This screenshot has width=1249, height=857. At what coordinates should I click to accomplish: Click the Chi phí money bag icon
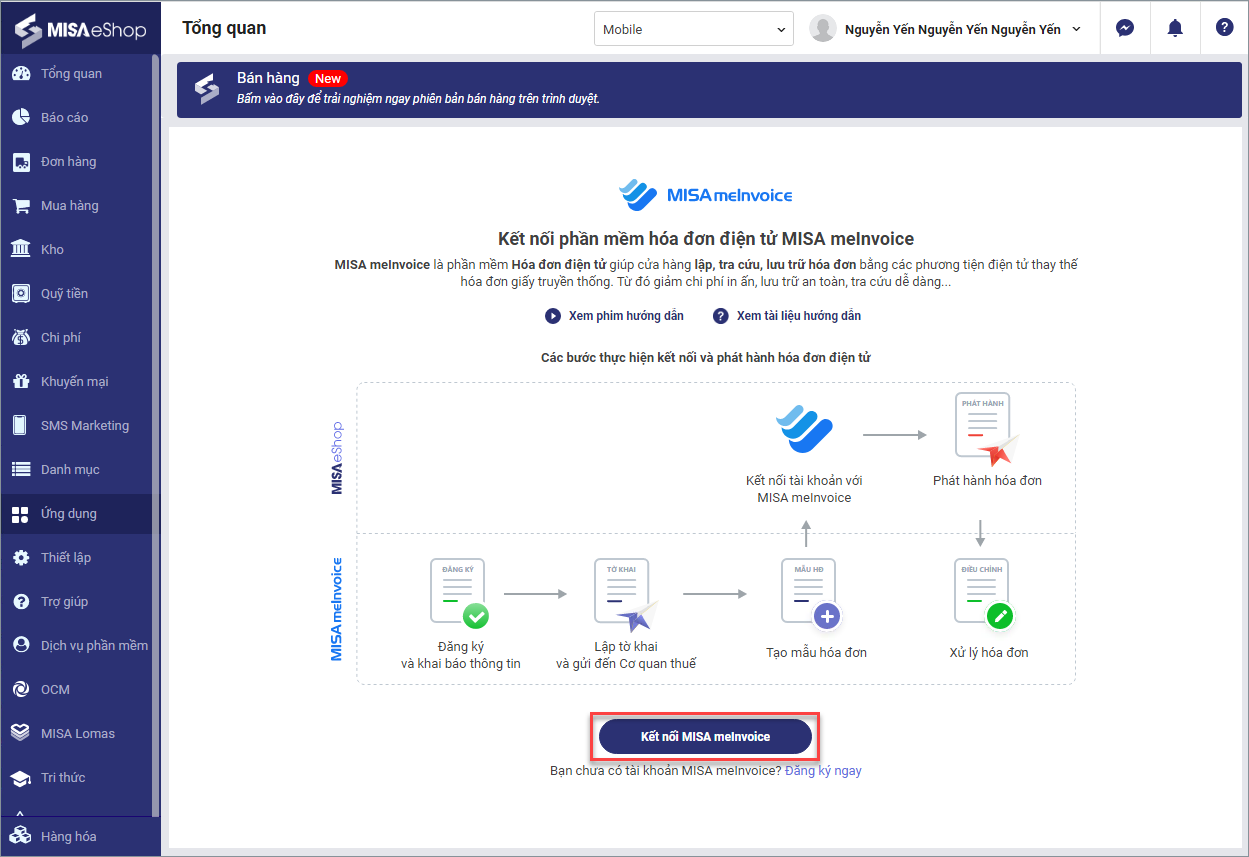coord(20,338)
